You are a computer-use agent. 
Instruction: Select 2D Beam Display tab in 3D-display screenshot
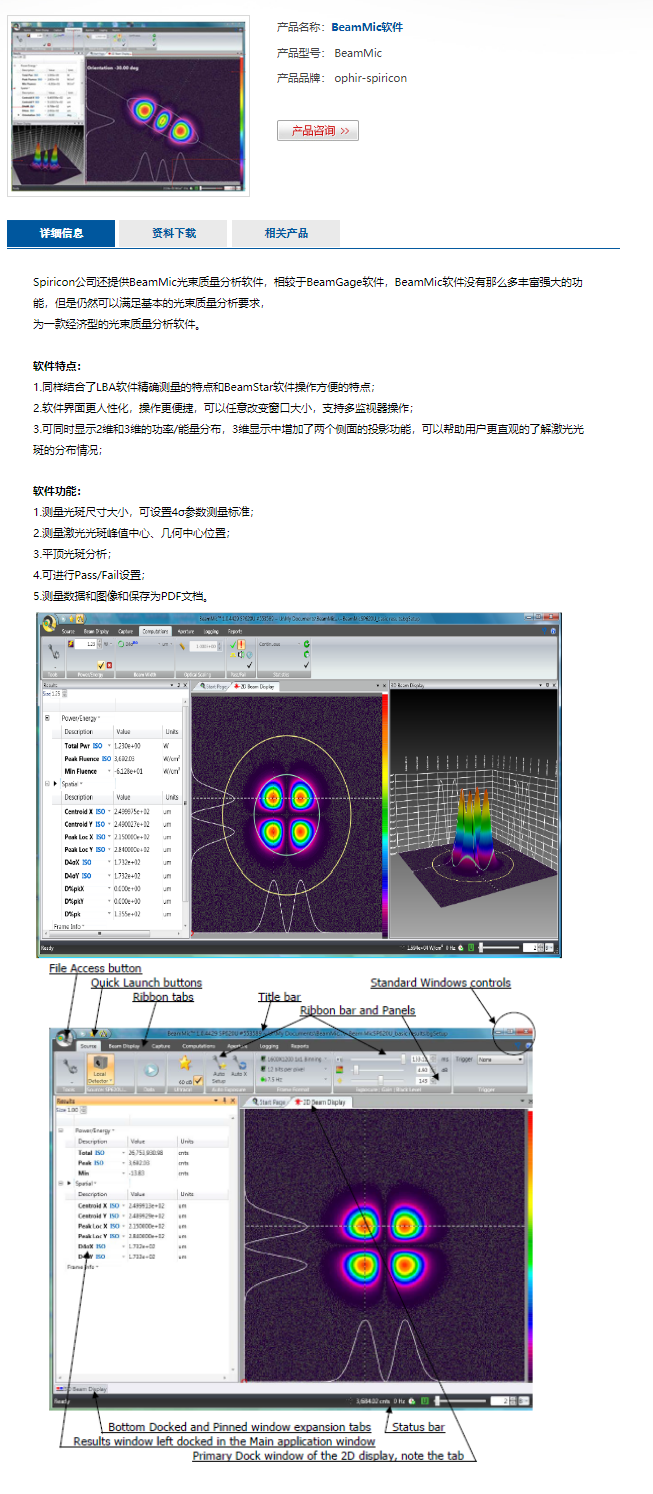[x=255, y=686]
